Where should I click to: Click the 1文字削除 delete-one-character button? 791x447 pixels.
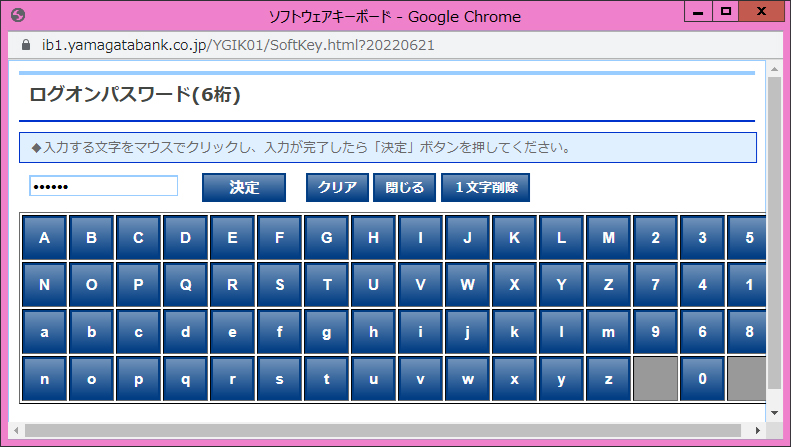[x=485, y=188]
